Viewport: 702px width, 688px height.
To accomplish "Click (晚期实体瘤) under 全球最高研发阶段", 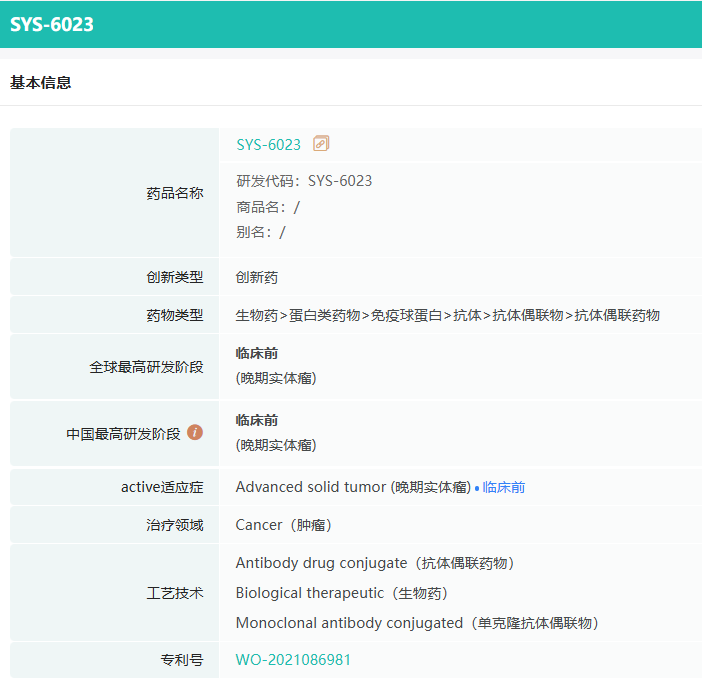I will [276, 378].
